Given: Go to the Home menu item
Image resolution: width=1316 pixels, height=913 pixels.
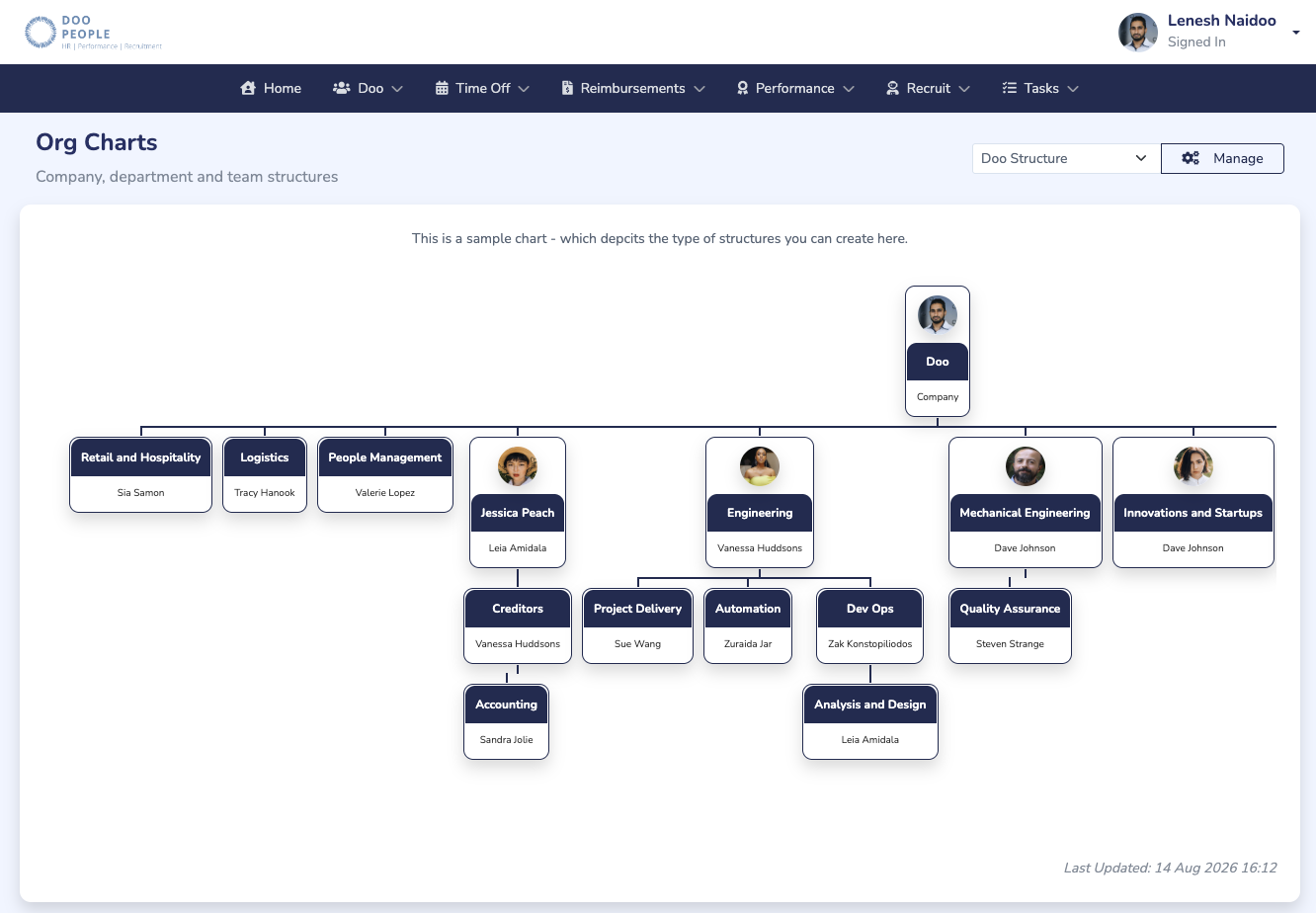Looking at the screenshot, I should 271,88.
